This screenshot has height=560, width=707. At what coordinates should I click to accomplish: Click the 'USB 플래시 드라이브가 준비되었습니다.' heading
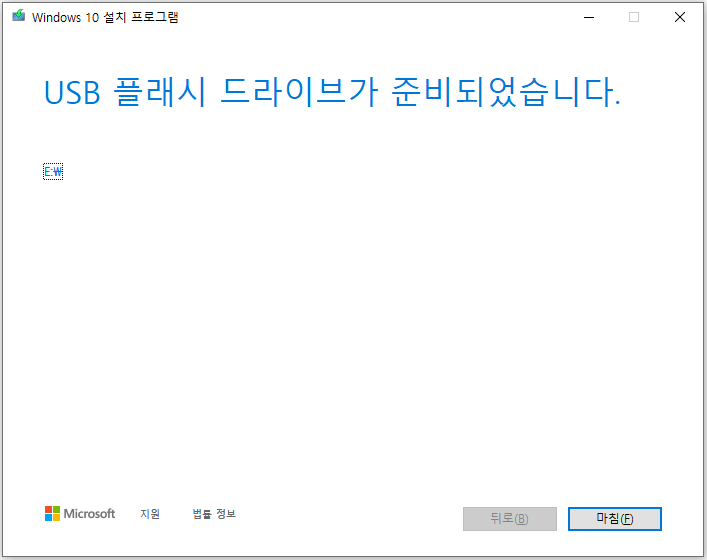pos(332,92)
